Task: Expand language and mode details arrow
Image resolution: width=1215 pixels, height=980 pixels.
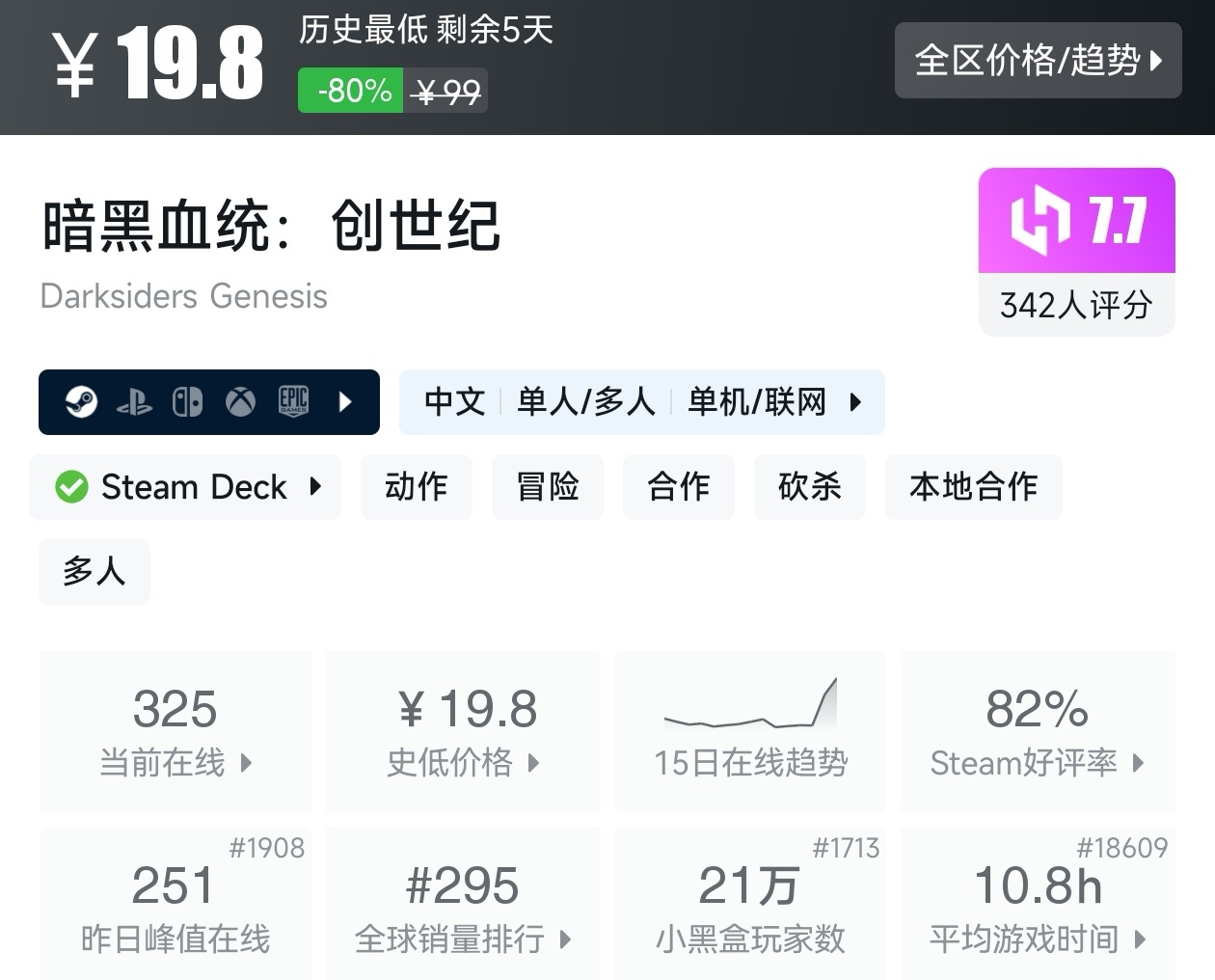Action: pos(855,401)
